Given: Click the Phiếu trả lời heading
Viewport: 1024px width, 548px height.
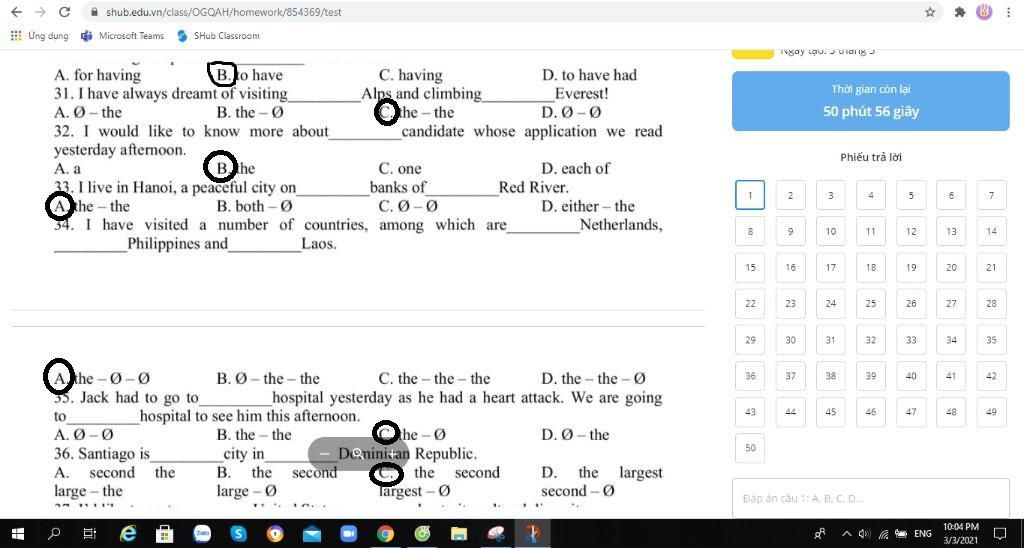Looking at the screenshot, I should coord(871,157).
